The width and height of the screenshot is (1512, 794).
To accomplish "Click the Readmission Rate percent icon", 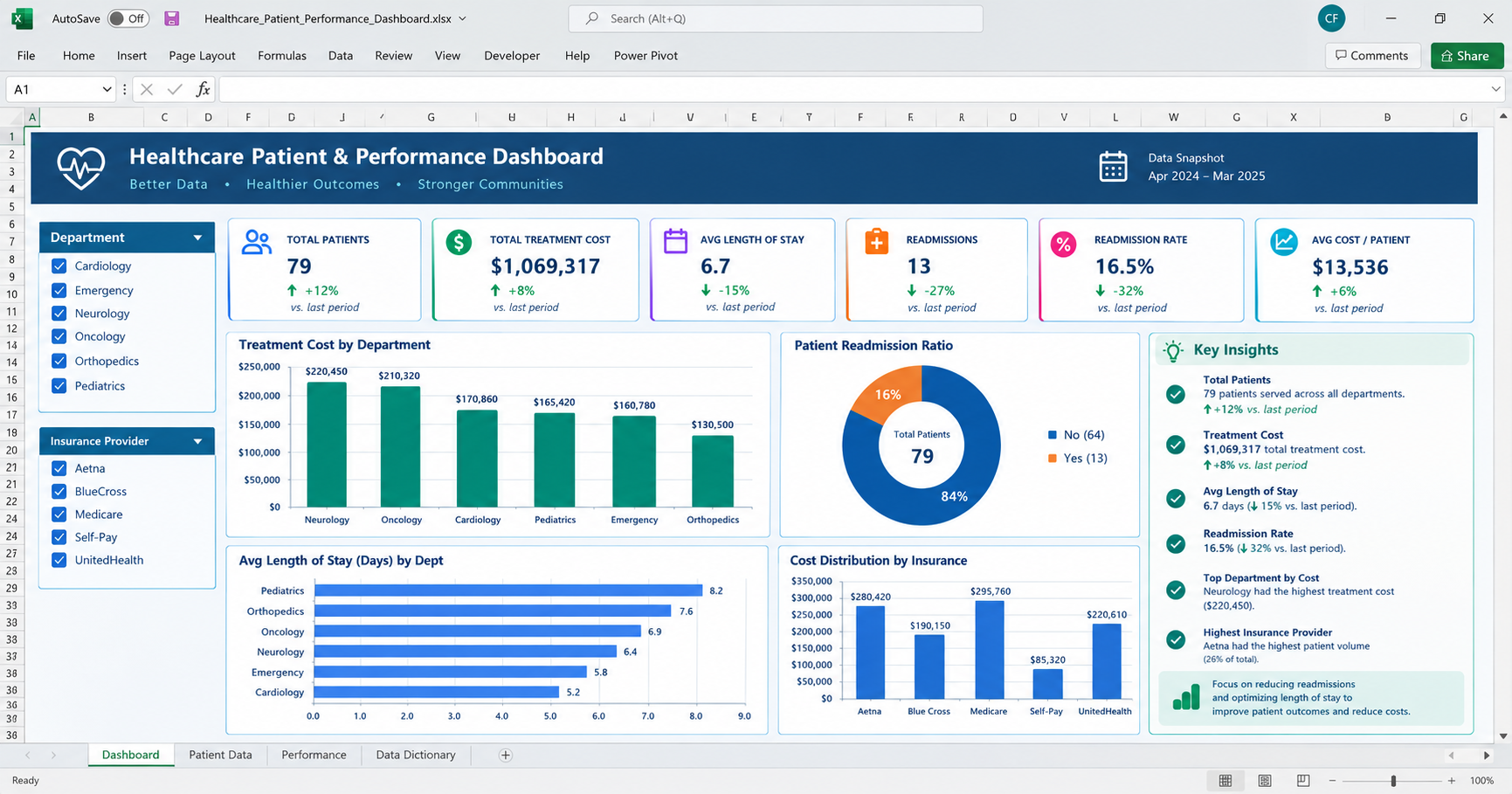I will 1063,245.
